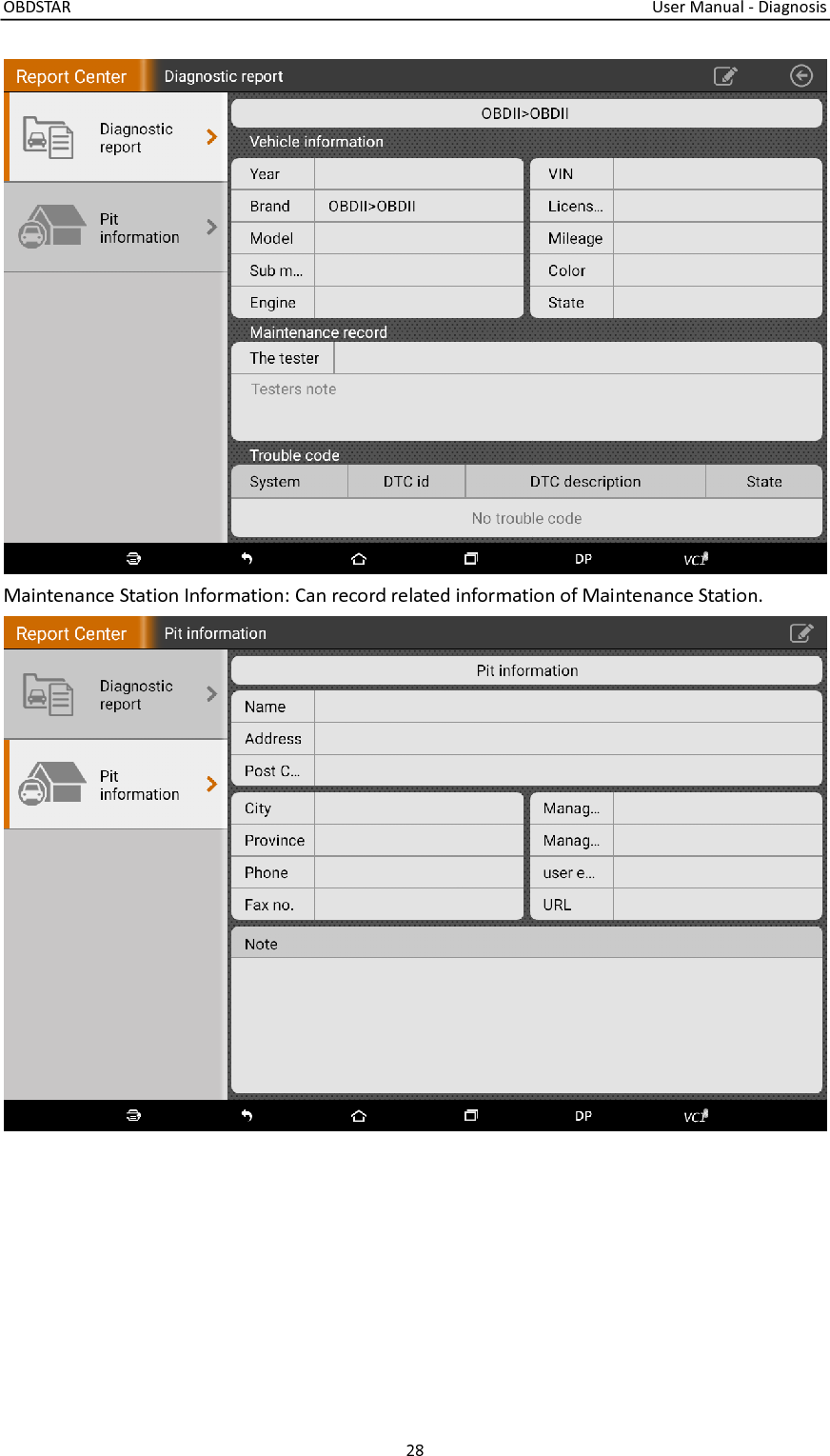The width and height of the screenshot is (830, 1456).
Task: Open Diagnostic report label in upper sidebar
Action: [136, 138]
